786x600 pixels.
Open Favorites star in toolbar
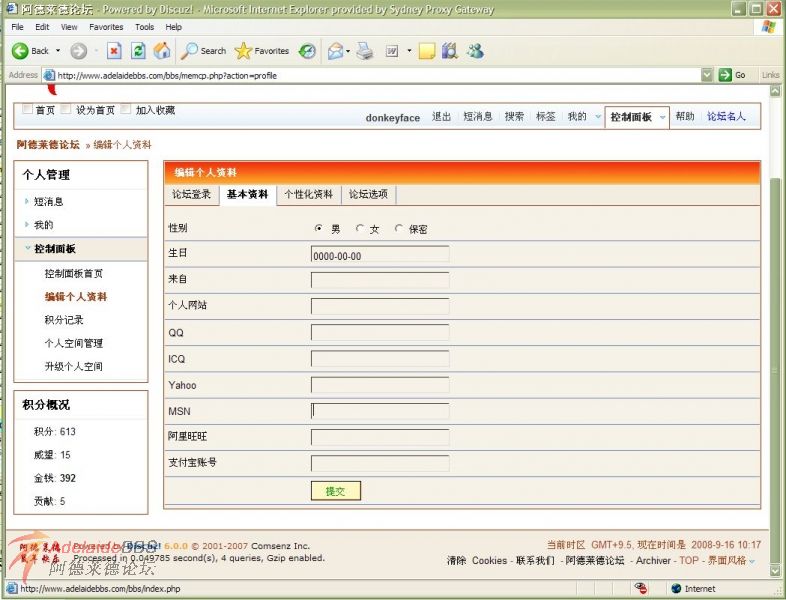click(x=262, y=51)
